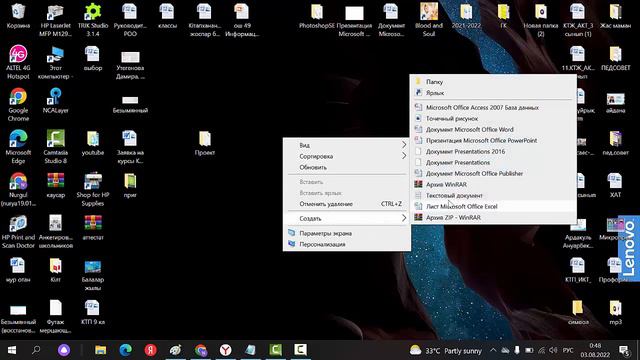Create new Папку from submenu
This screenshot has width=640, height=360.
click(x=493, y=82)
